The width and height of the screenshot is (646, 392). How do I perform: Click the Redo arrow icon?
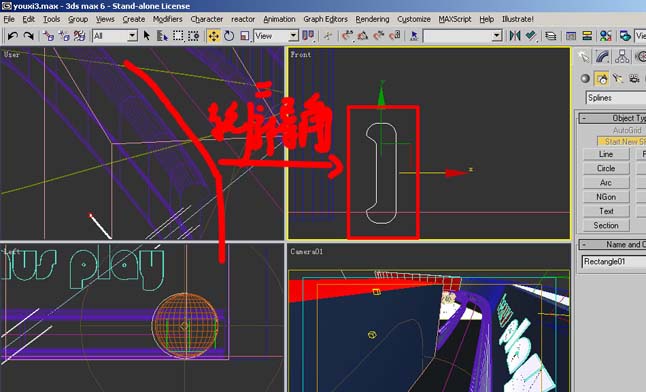(x=28, y=36)
